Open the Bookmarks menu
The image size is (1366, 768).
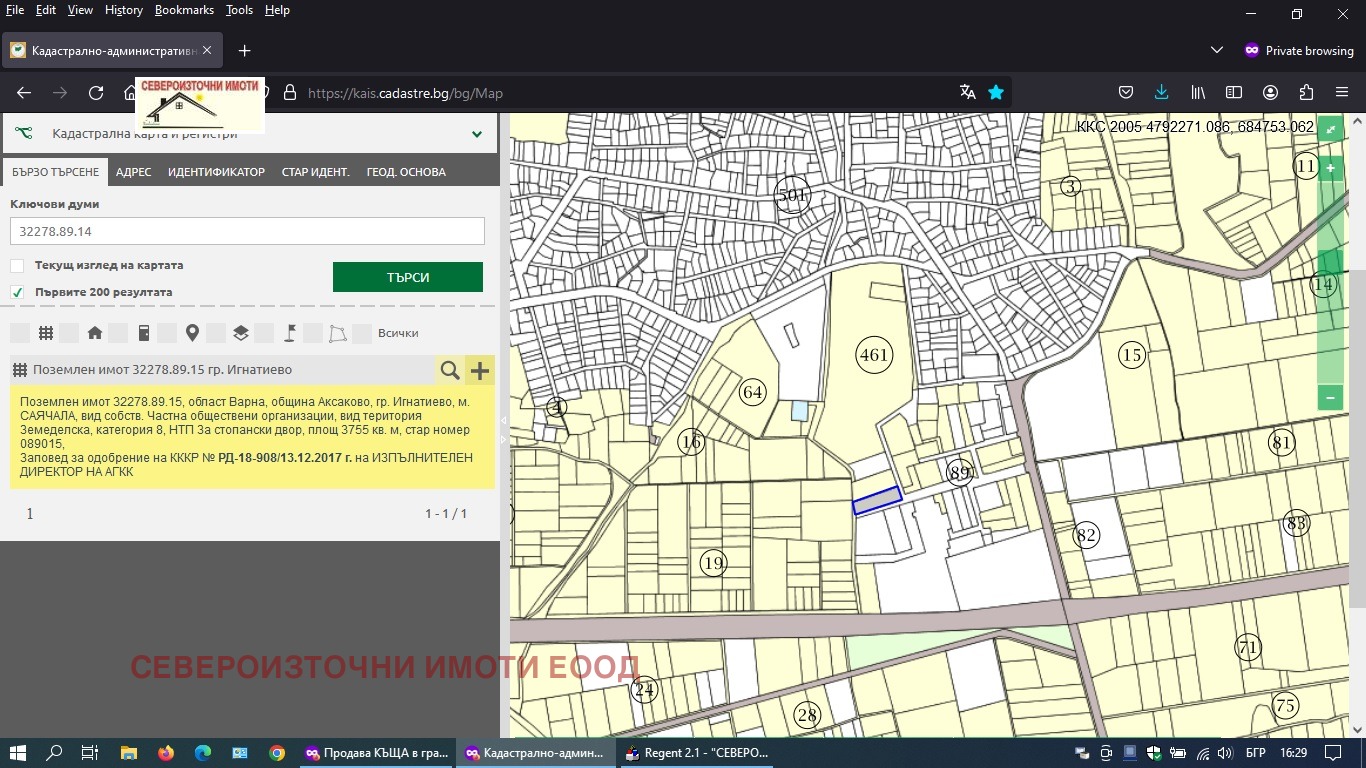click(184, 10)
